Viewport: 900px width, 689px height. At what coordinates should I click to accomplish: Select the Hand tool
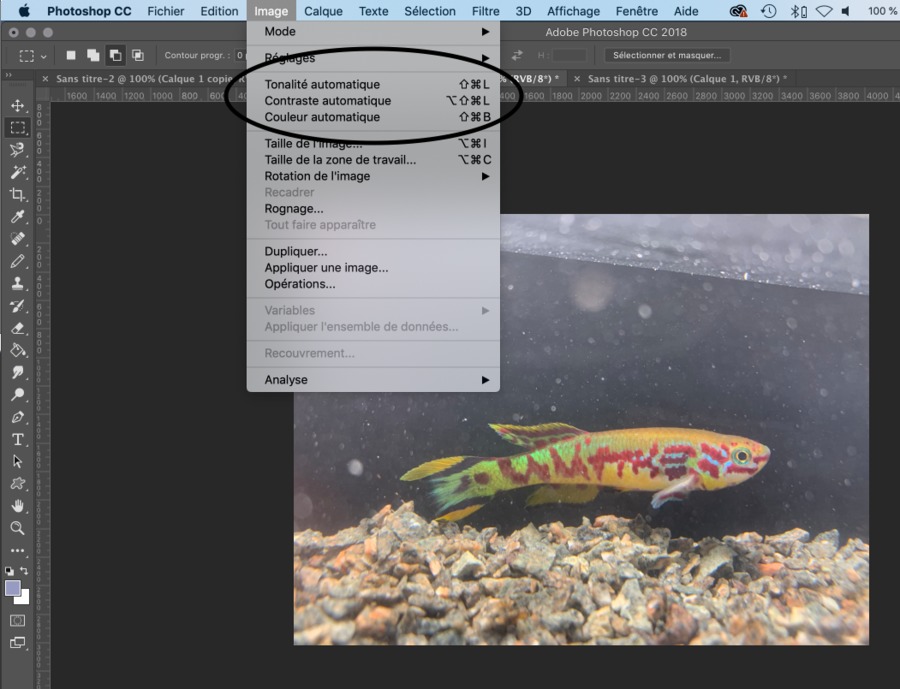[17, 506]
